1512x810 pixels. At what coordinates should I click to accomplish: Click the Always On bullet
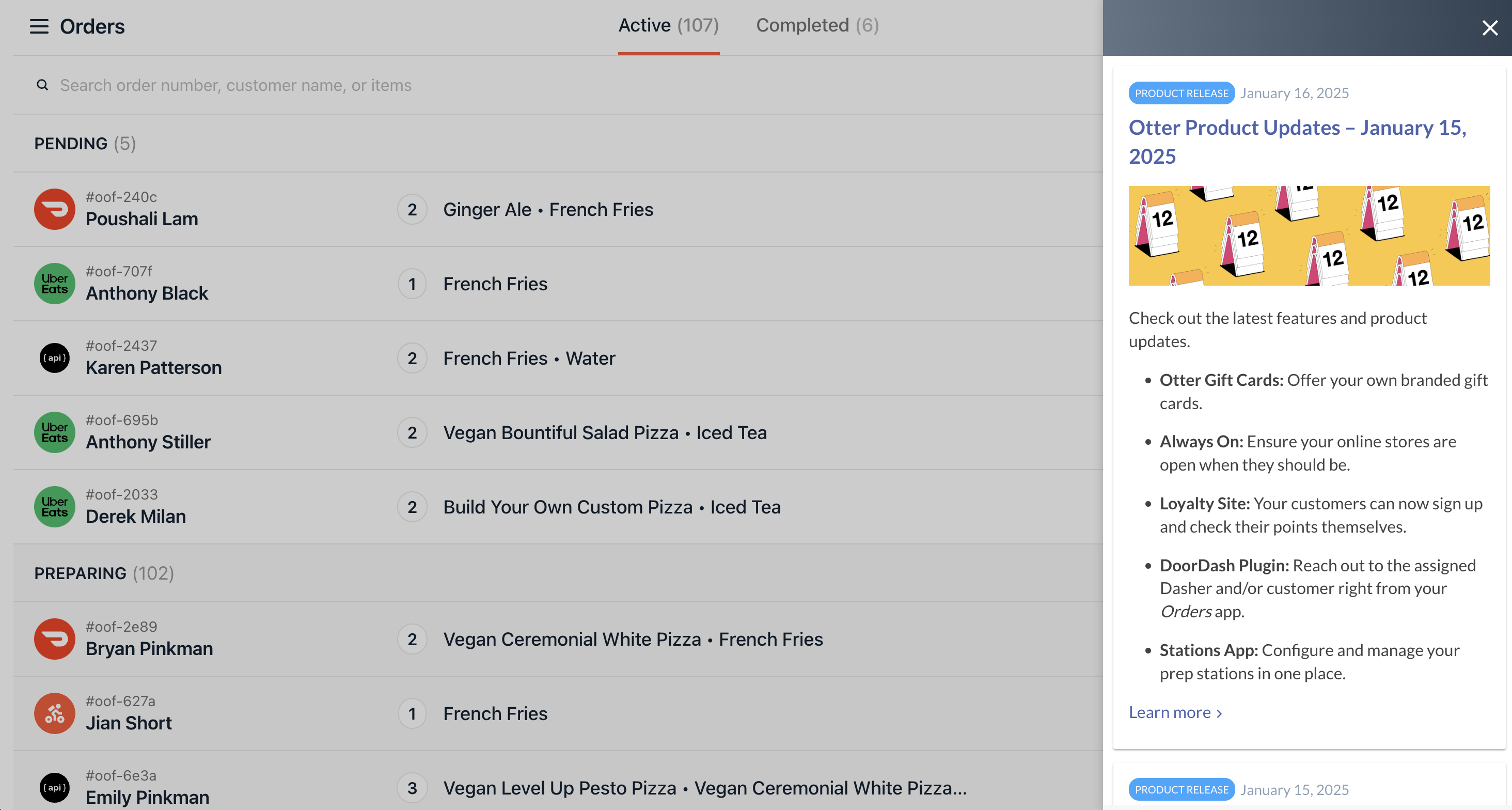tap(1308, 453)
